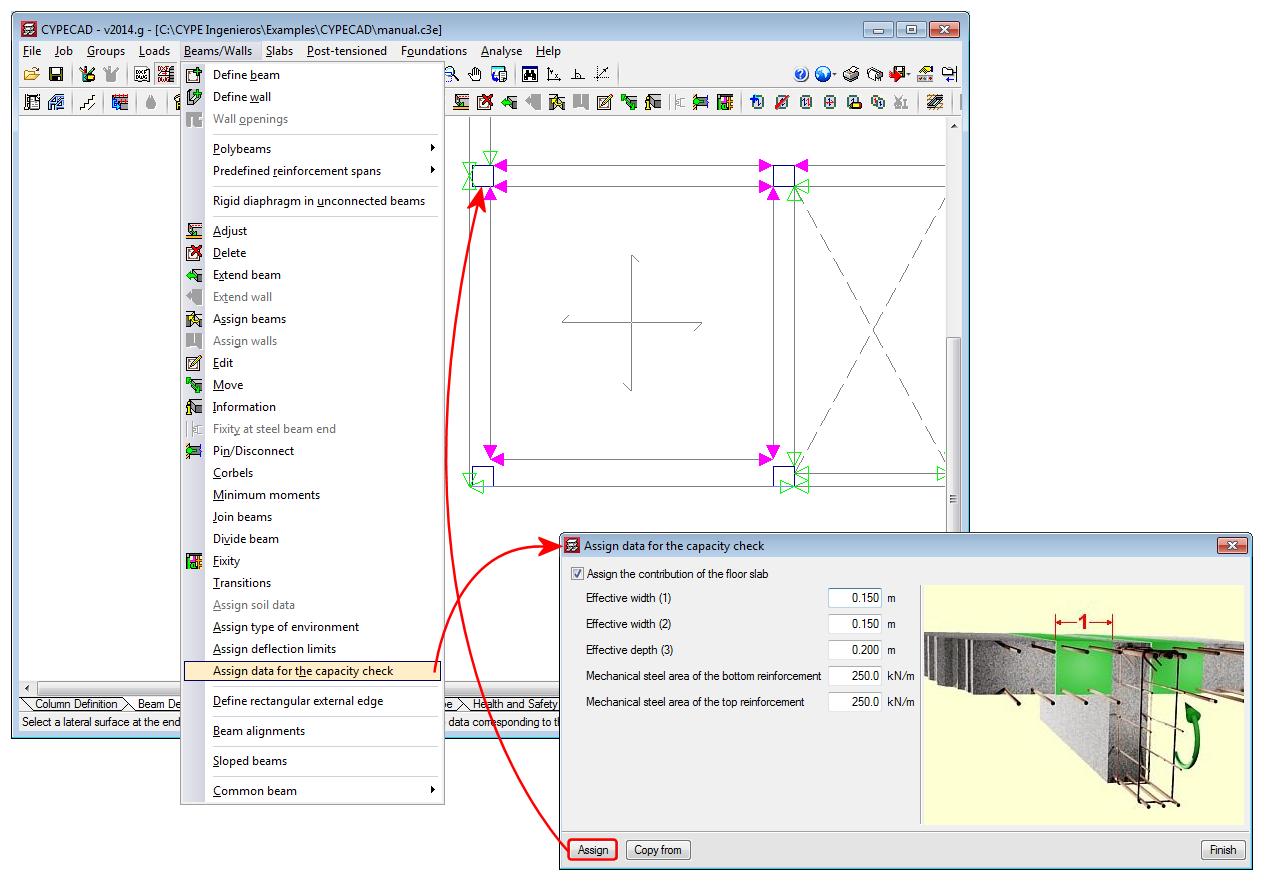The height and width of the screenshot is (895, 1271).
Task: Click the Save floppy disk icon
Action: click(x=56, y=74)
